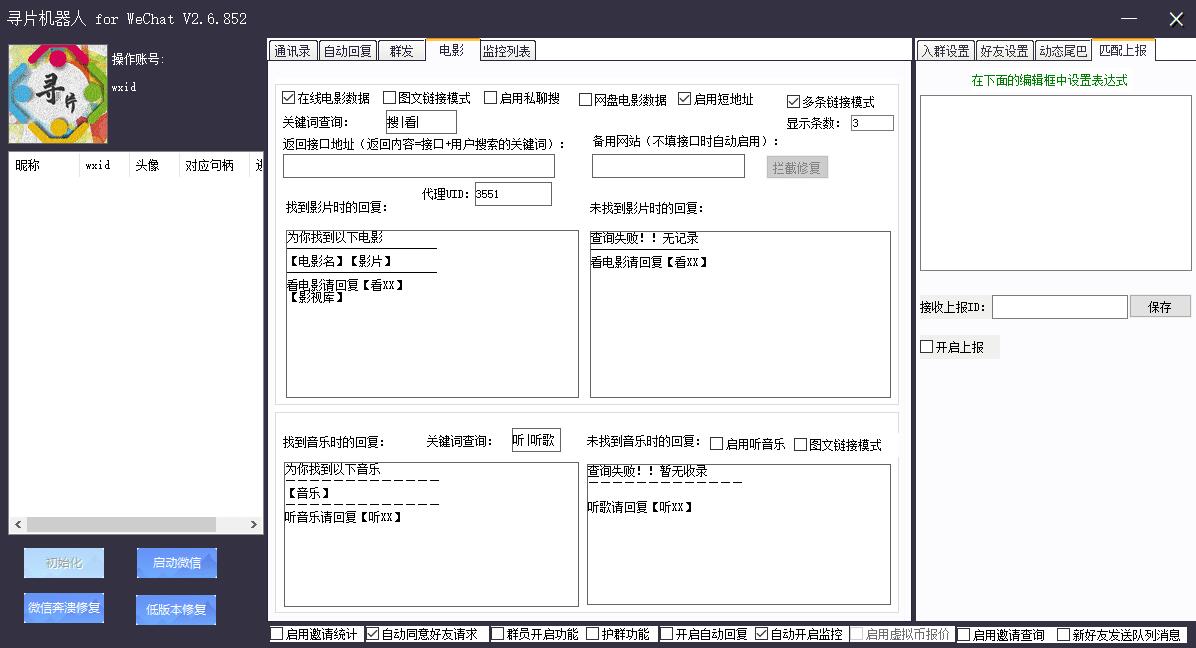
Task: Click the 找到音乐时的回复 text area
Action: [431, 534]
